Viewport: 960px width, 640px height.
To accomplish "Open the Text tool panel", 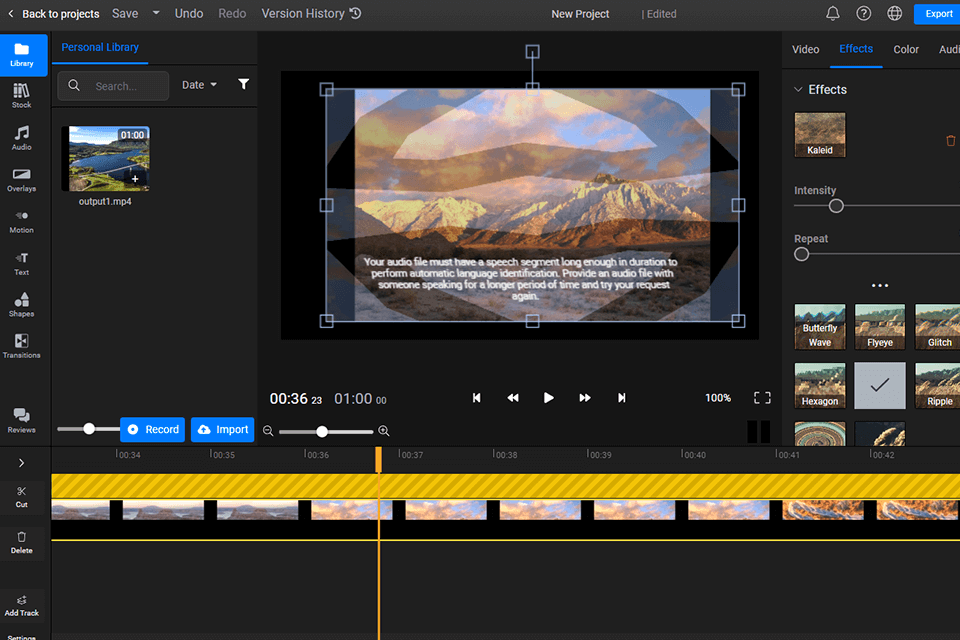I will (21, 263).
